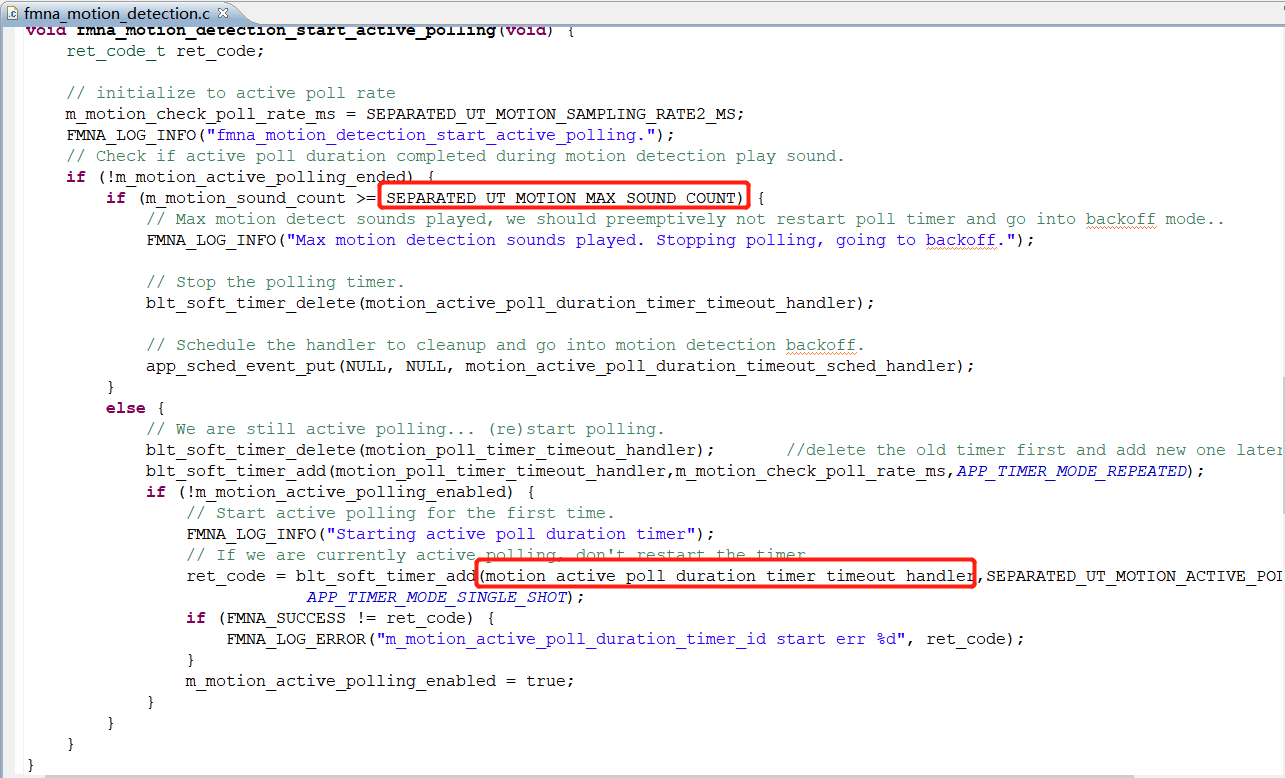This screenshot has width=1285, height=778.
Task: Click the "Starting active poll duration timer" string
Action: [516, 534]
